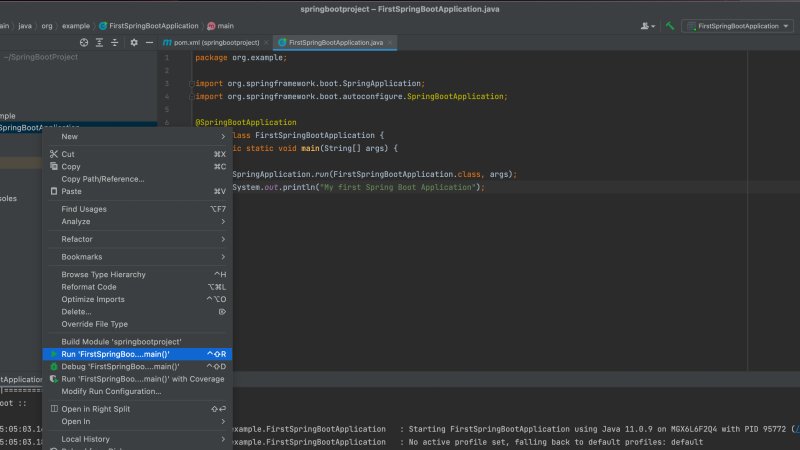Expand the New submenu
This screenshot has height=450, width=800.
[137, 136]
